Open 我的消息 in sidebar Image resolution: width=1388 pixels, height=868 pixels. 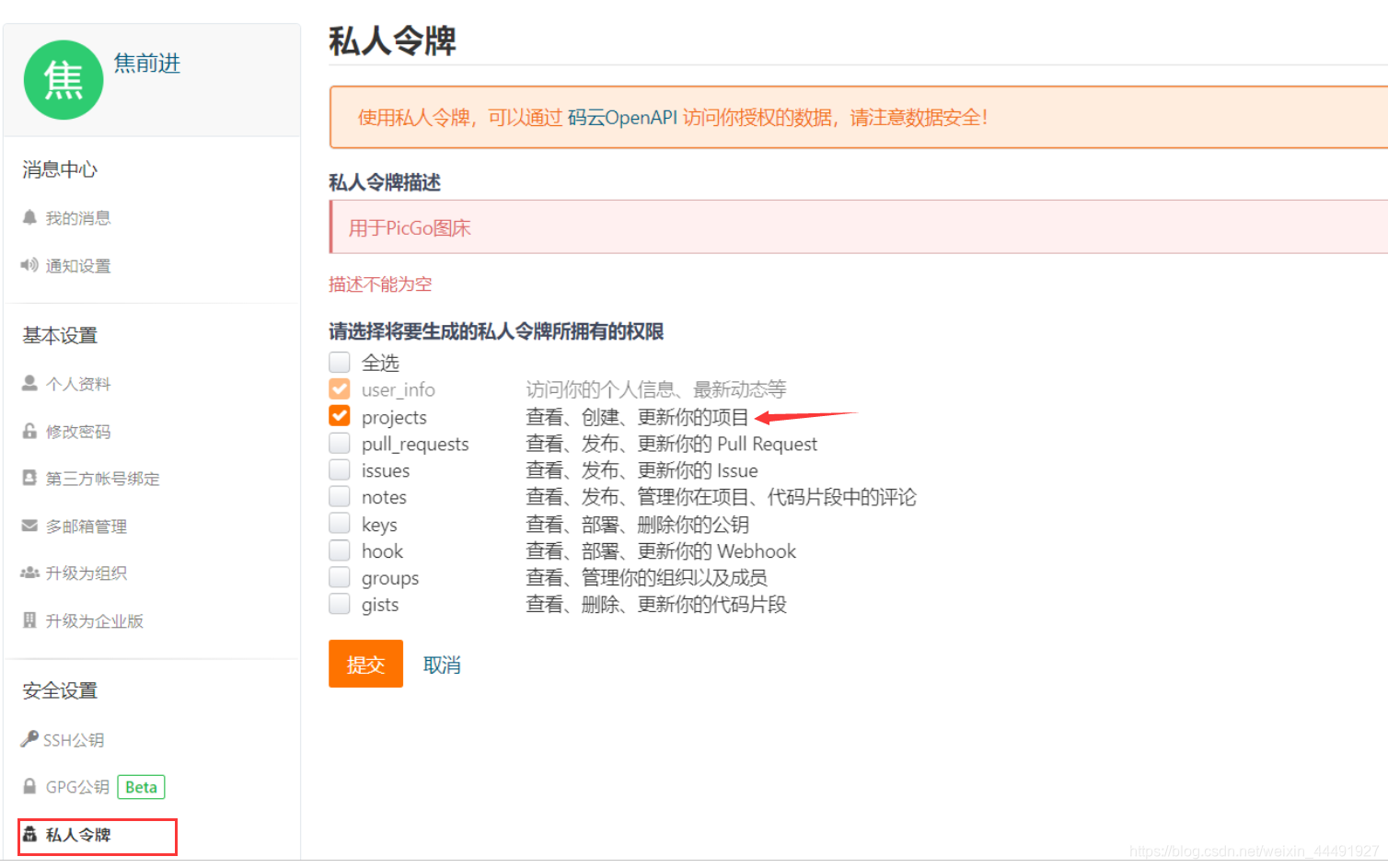pyautogui.click(x=78, y=218)
